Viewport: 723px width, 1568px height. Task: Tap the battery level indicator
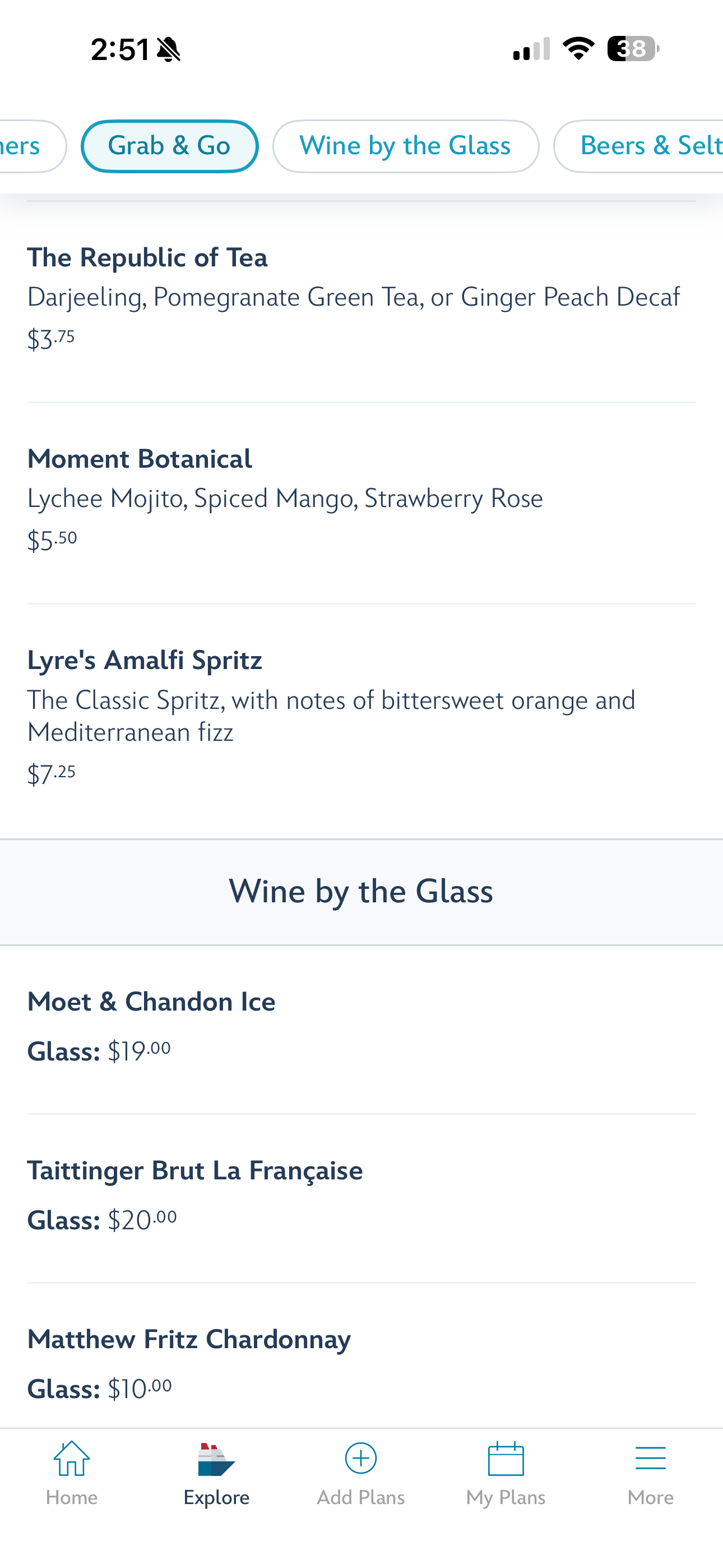click(633, 49)
